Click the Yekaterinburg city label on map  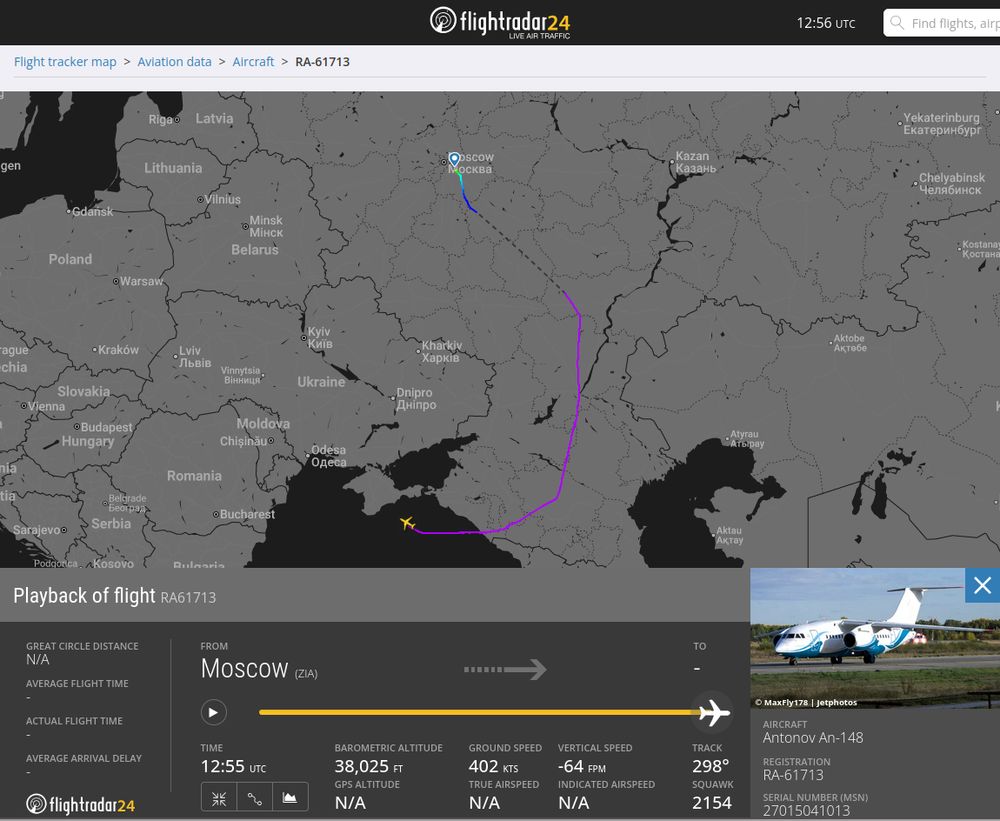point(942,123)
